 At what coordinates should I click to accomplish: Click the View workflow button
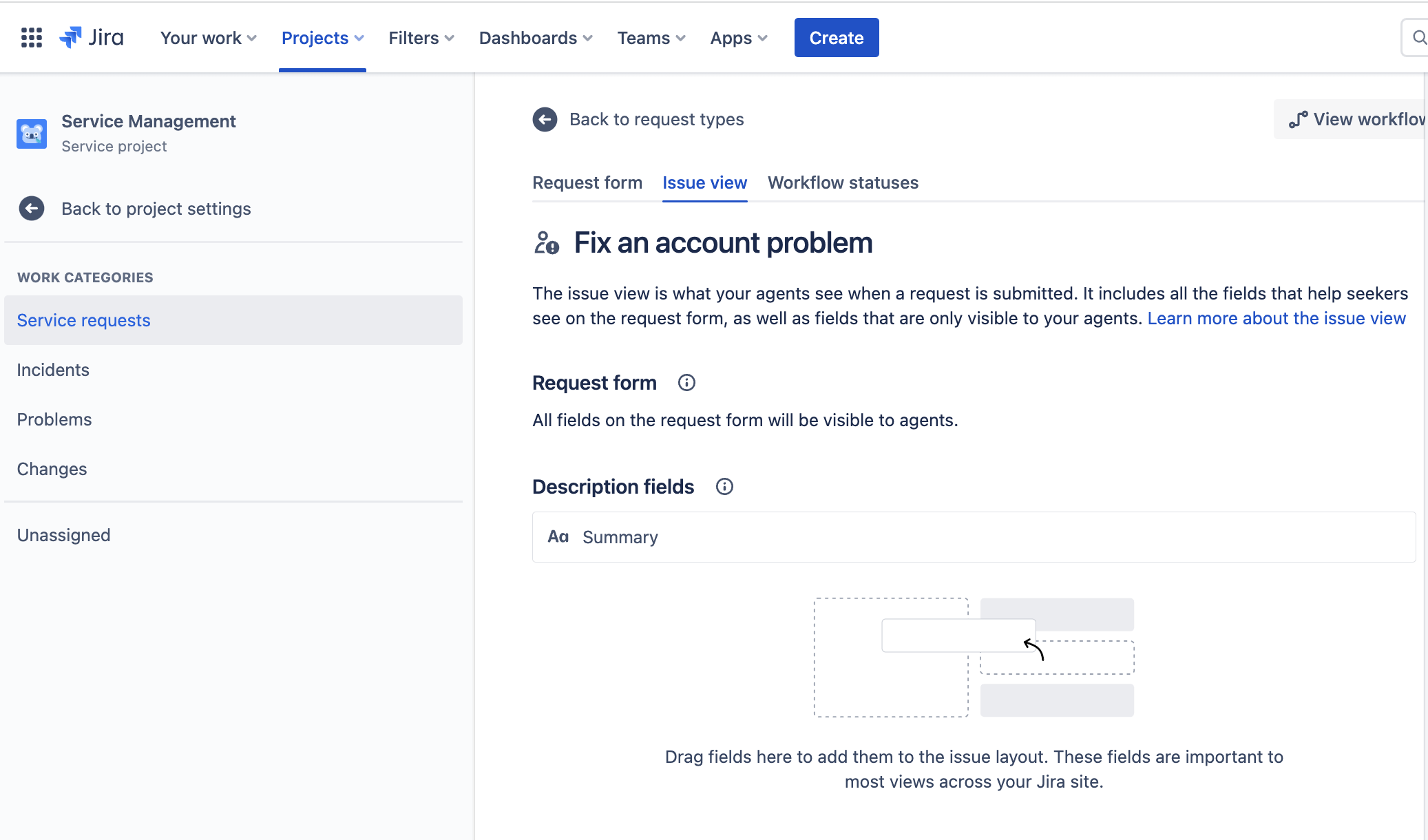click(x=1351, y=120)
